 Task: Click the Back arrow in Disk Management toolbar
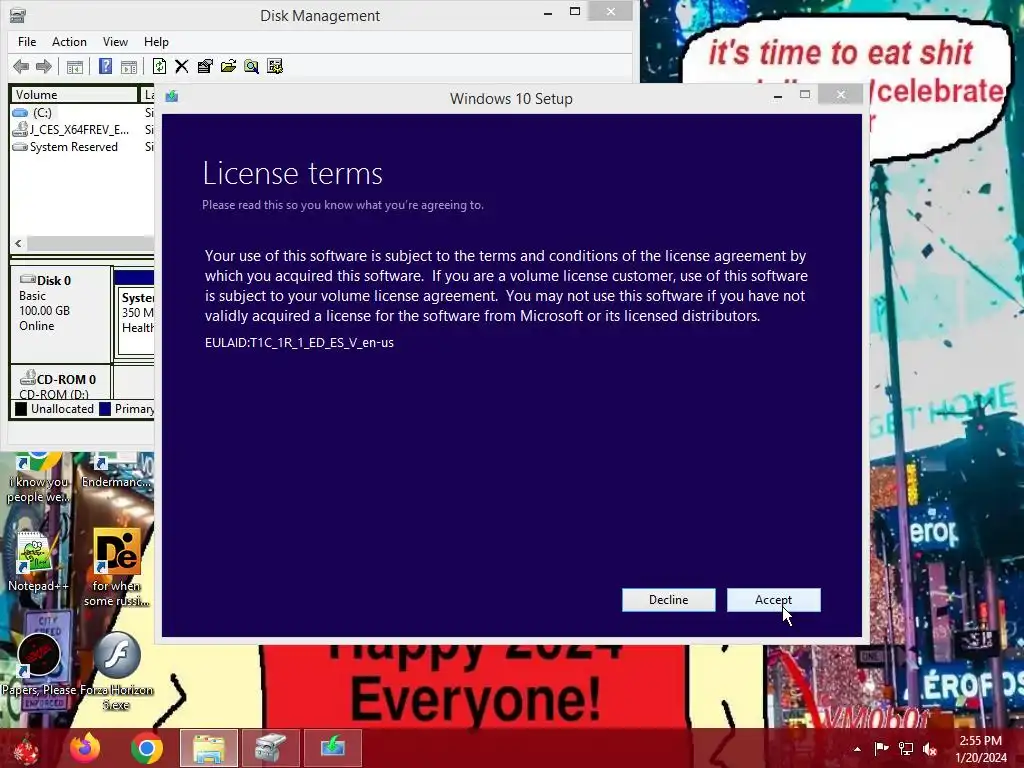click(21, 66)
